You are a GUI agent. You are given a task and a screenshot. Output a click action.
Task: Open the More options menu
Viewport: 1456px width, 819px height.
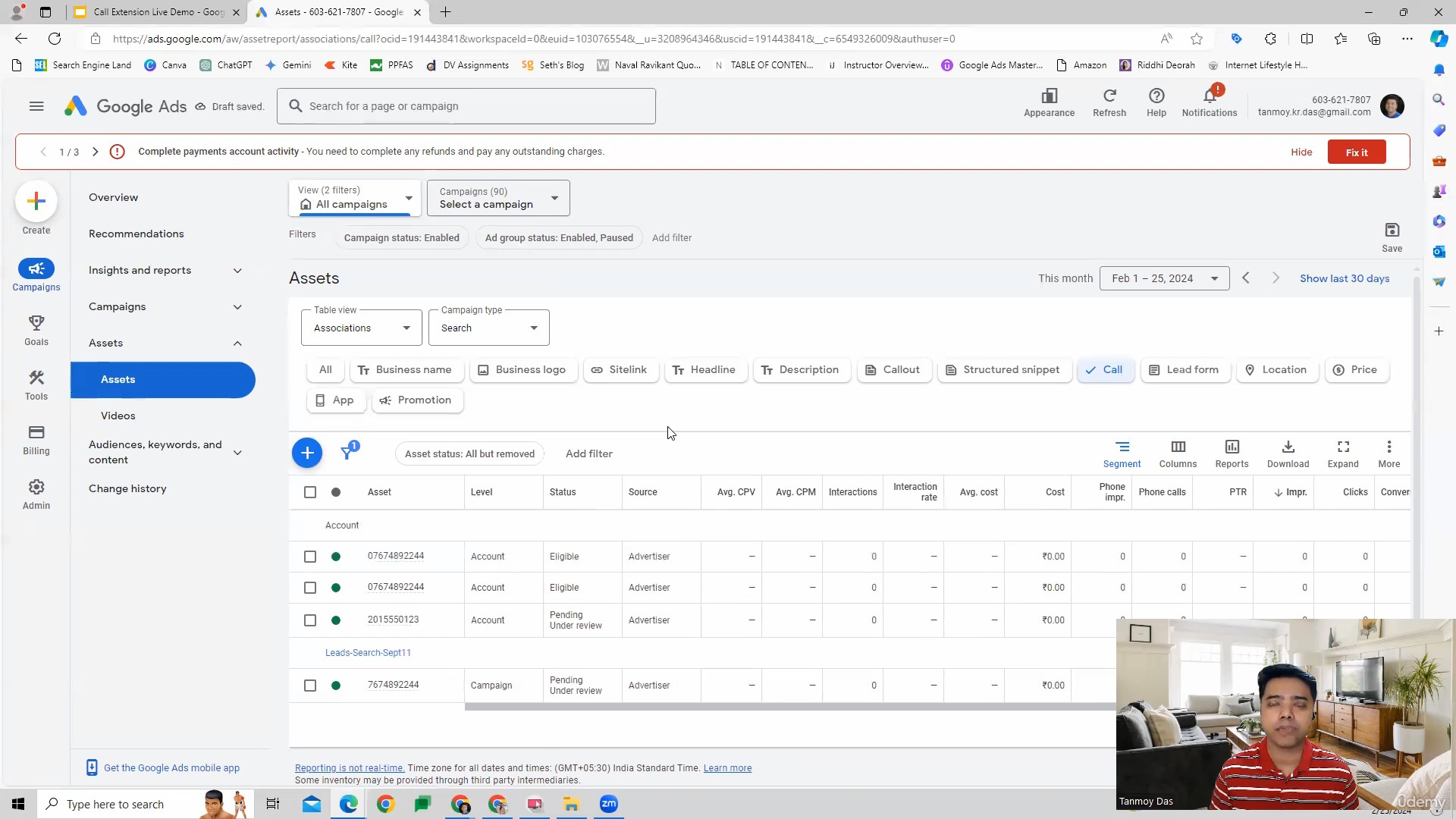(x=1389, y=453)
